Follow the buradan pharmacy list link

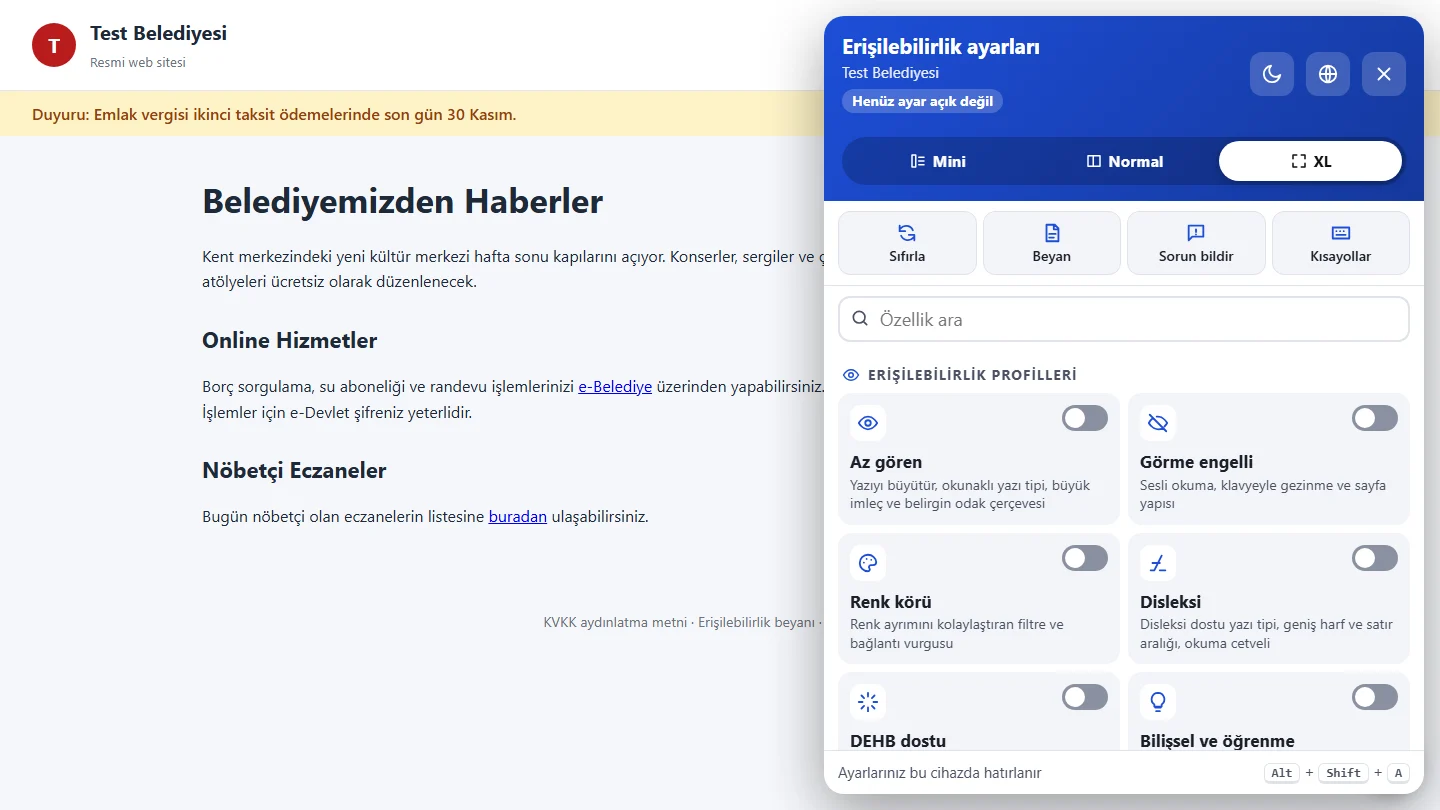[518, 517]
